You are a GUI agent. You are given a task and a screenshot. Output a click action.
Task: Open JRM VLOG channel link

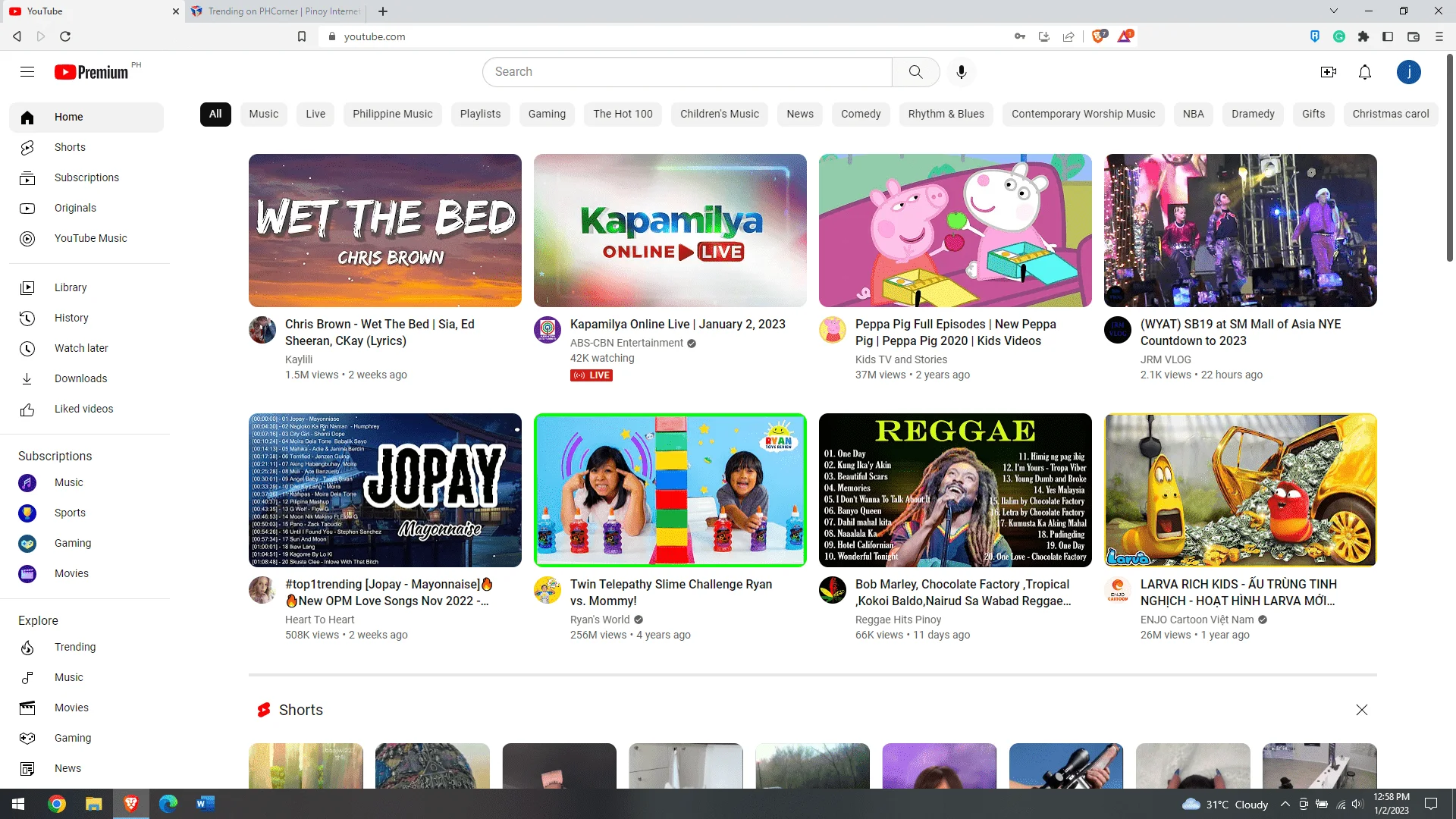(x=1166, y=359)
